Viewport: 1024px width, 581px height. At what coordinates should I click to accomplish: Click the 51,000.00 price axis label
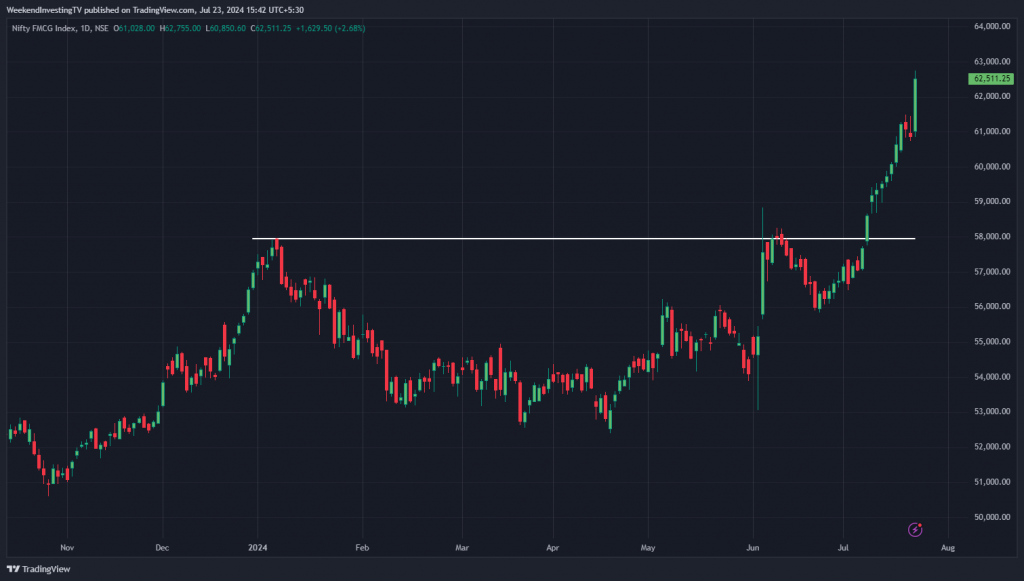coord(992,482)
